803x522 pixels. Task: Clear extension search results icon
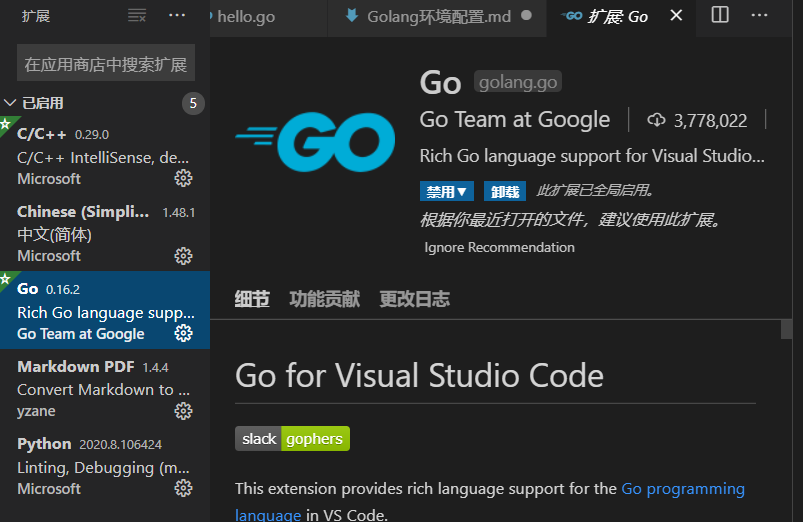point(137,16)
